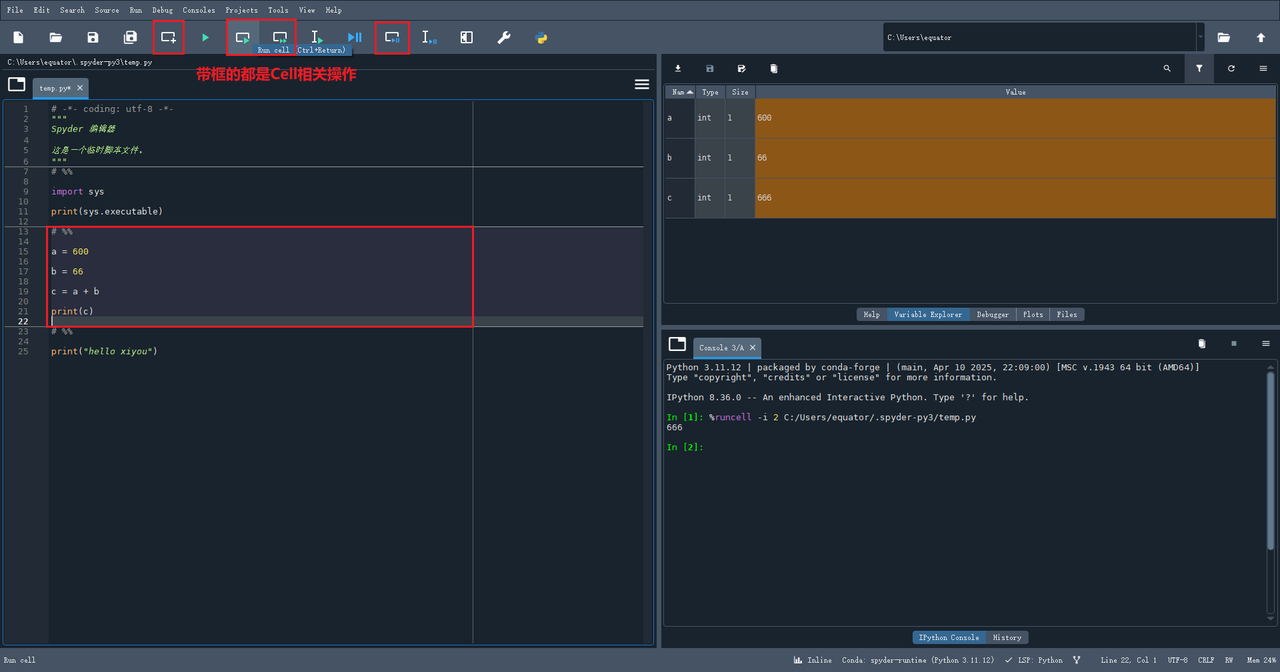Screen dimensions: 1280x672
Task: Save all open files
Action: [130, 37]
